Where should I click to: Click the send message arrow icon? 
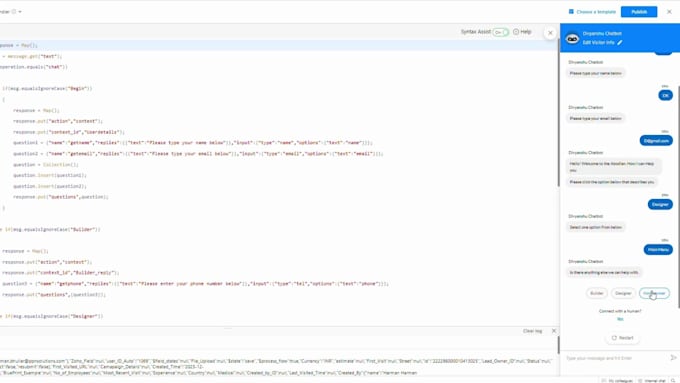click(673, 358)
